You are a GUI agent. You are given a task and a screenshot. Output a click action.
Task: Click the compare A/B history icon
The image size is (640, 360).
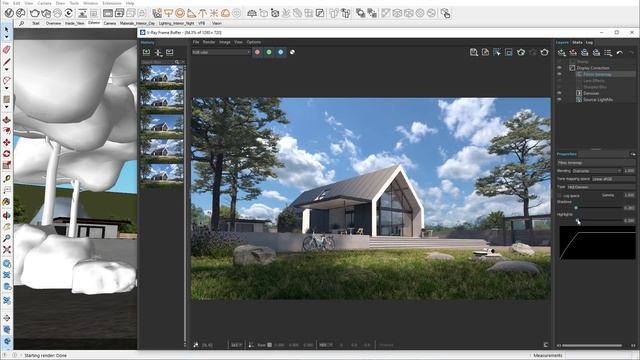158,52
